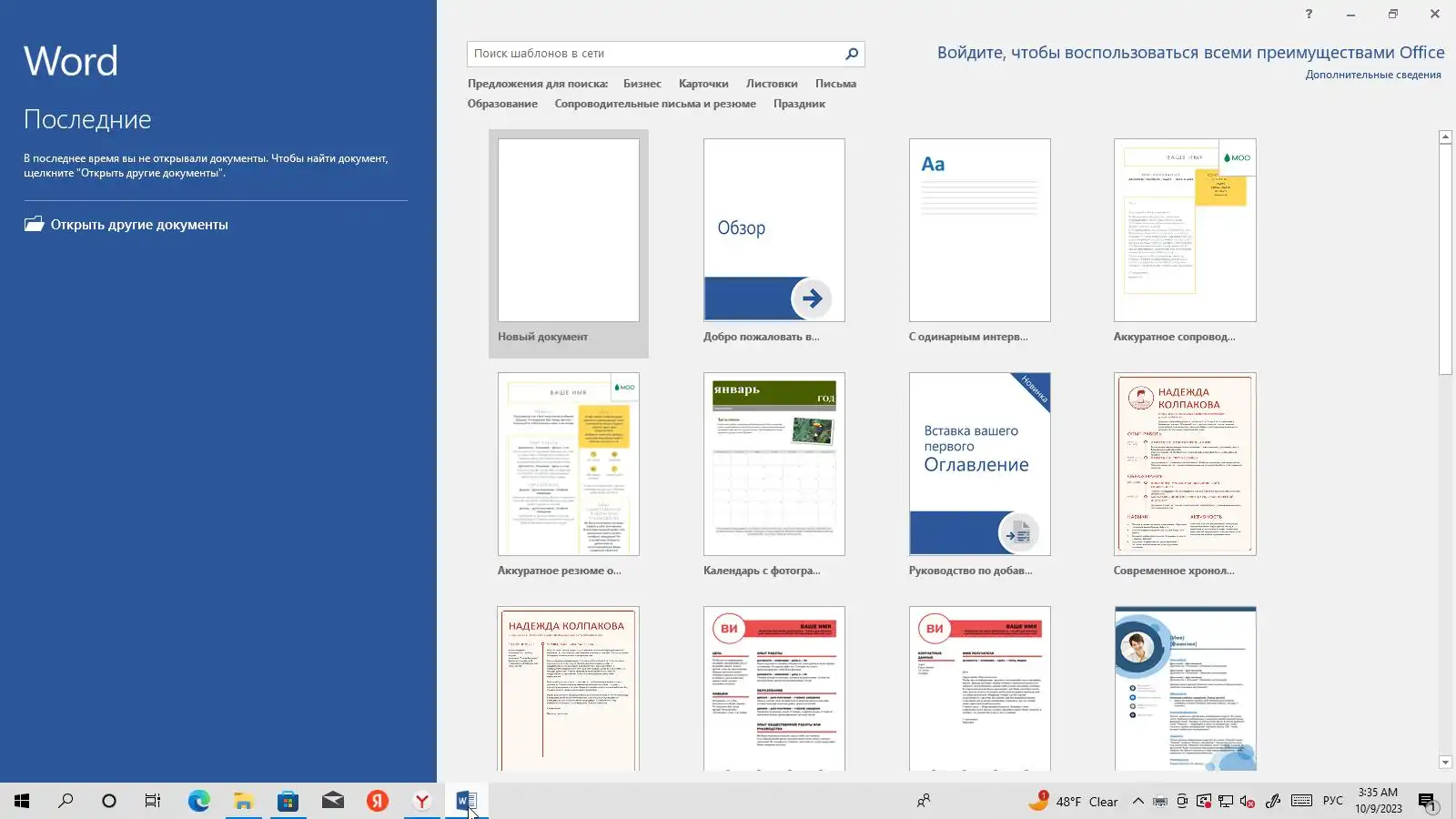Create a blank Новый документ

569,243
